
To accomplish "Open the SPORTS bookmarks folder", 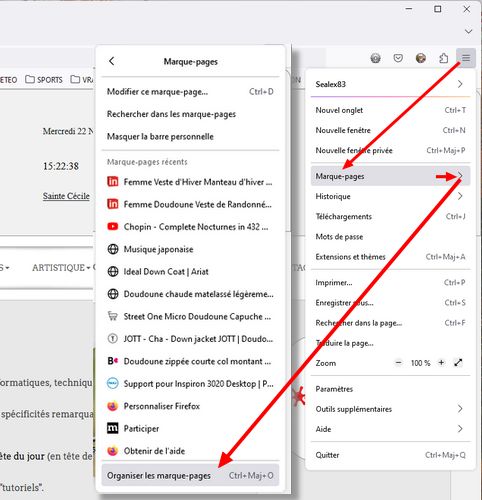I will pyautogui.click(x=44, y=80).
